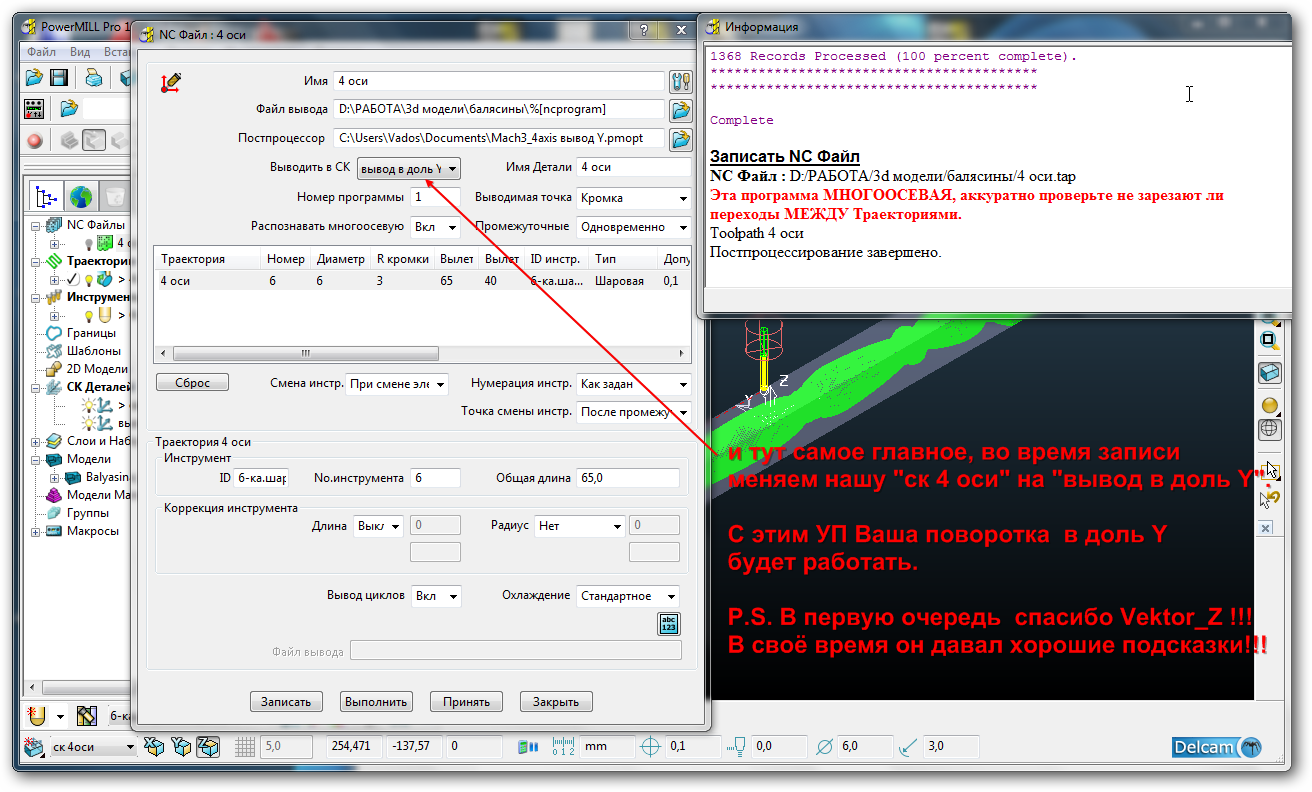Browse for output file folder icon

pos(681,109)
